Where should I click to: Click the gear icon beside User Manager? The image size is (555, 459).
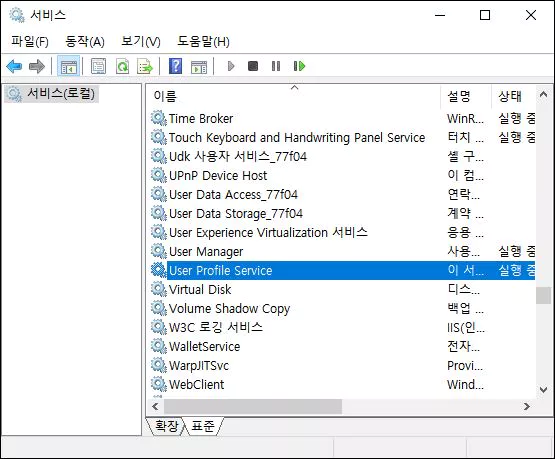[x=159, y=251]
